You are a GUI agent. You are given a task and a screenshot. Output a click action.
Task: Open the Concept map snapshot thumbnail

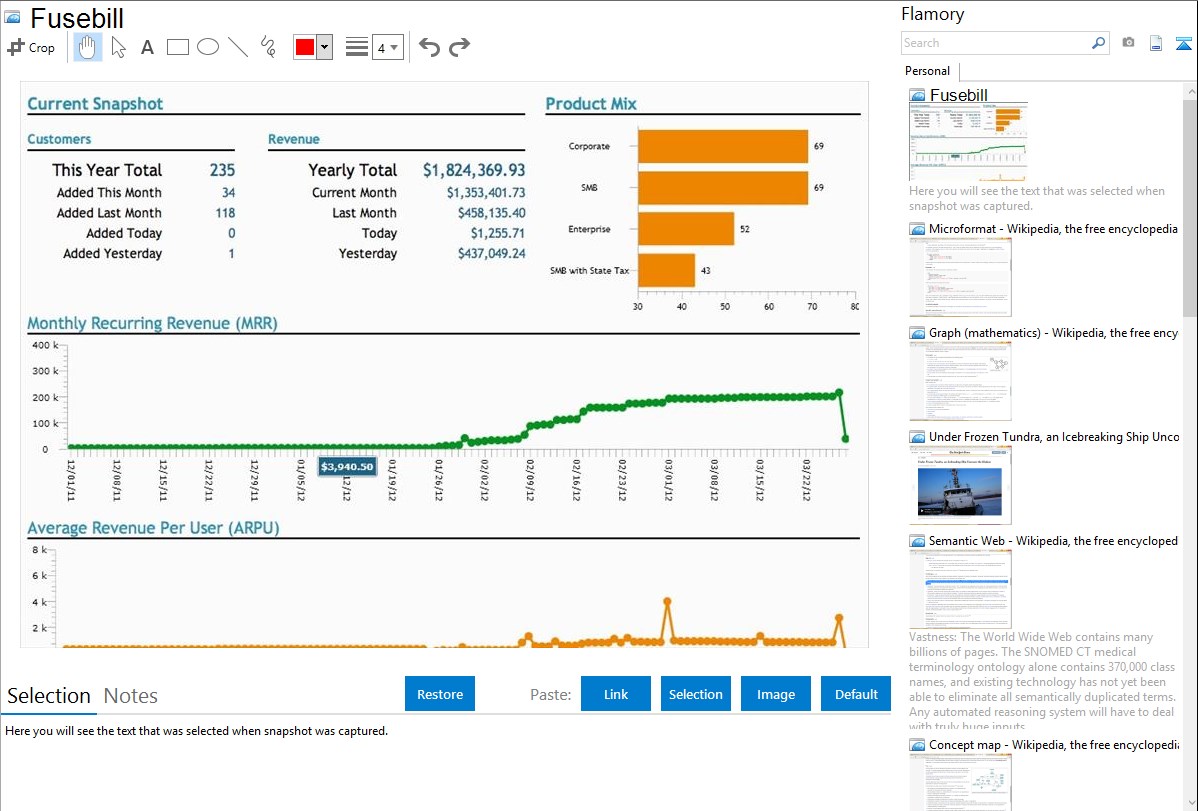960,782
